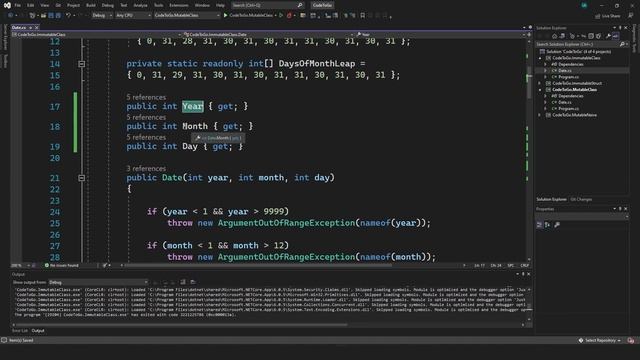Image resolution: width=640 pixels, height=360 pixels.
Task: Click '5 references' CodeLens above Year
Action: coord(146,97)
